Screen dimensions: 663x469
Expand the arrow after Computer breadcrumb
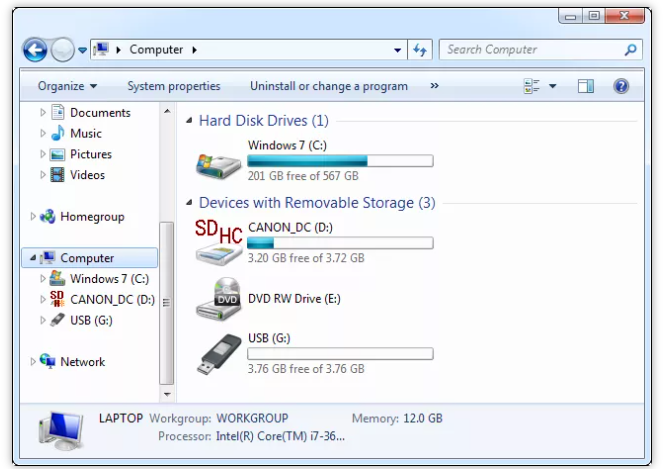click(x=195, y=50)
